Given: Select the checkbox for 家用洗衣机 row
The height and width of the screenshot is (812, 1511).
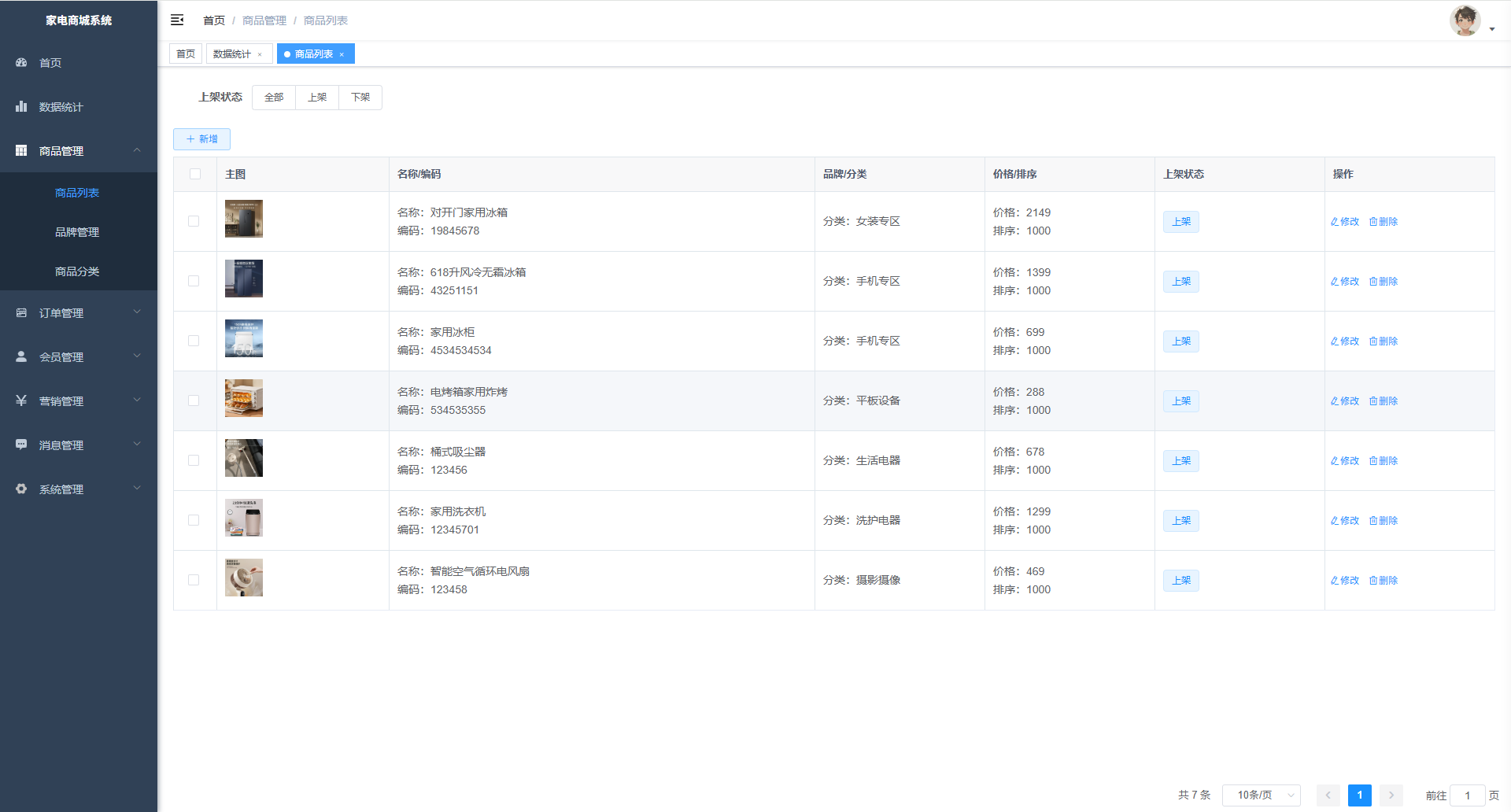Looking at the screenshot, I should click(194, 520).
